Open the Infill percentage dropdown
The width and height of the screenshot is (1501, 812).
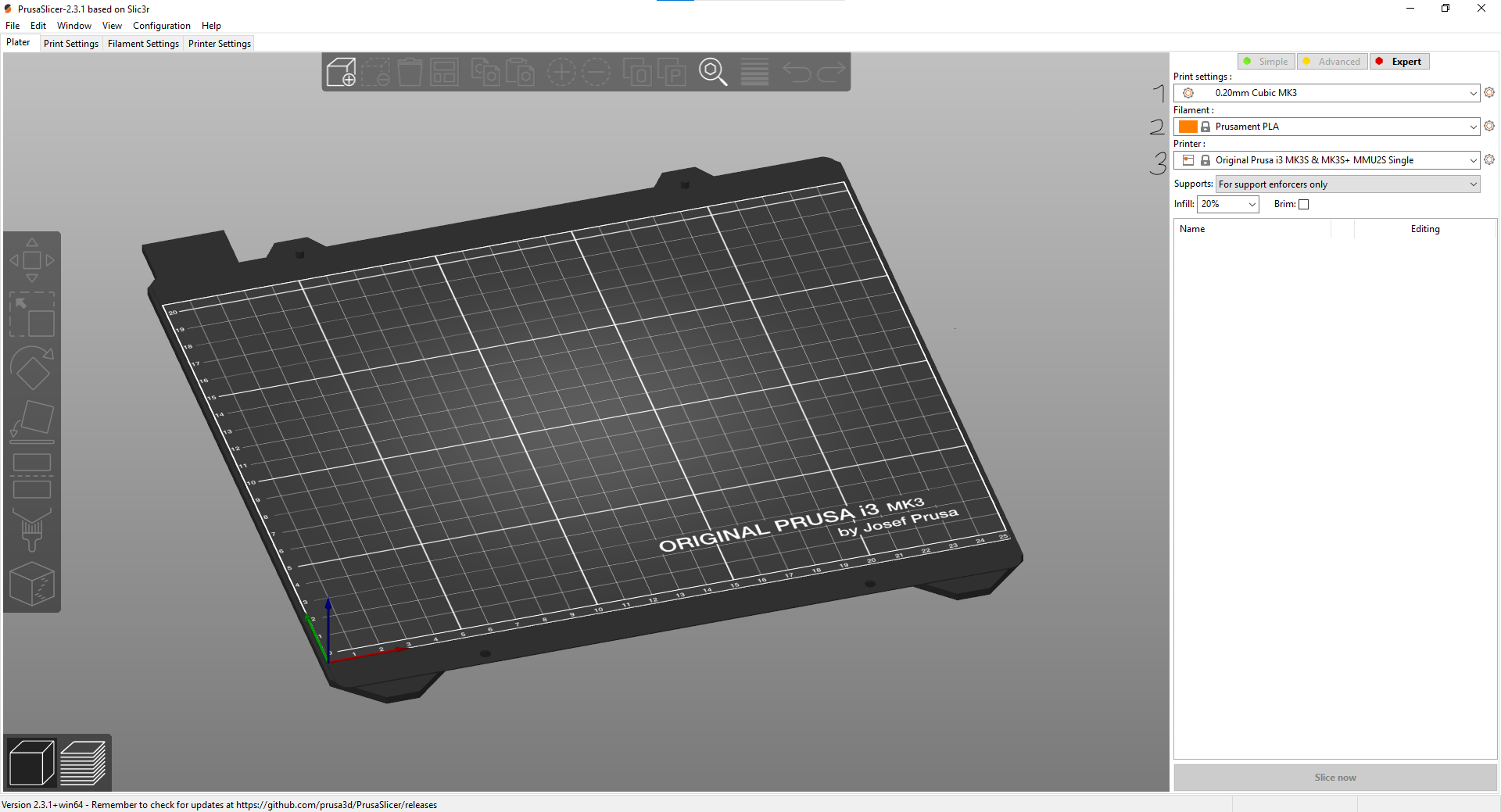(1228, 204)
